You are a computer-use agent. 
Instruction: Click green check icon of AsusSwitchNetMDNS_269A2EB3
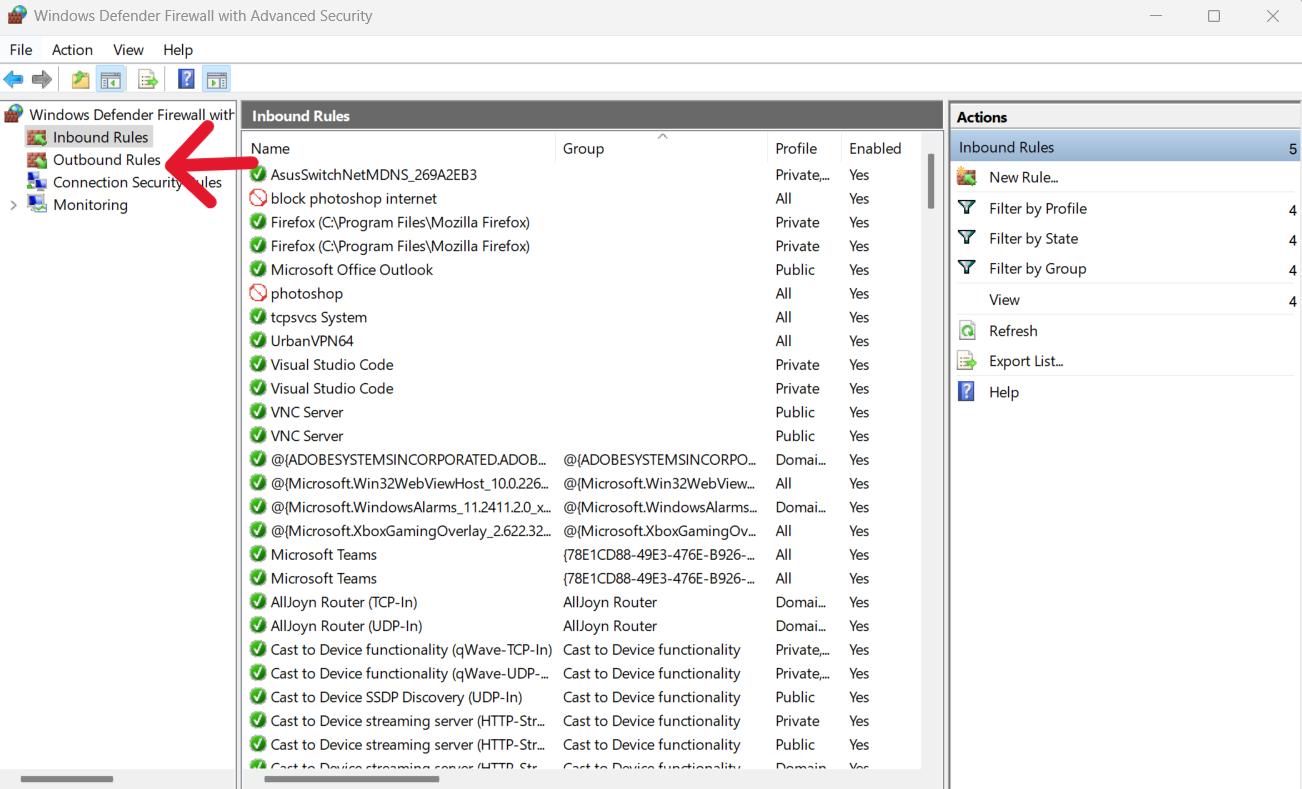point(258,174)
